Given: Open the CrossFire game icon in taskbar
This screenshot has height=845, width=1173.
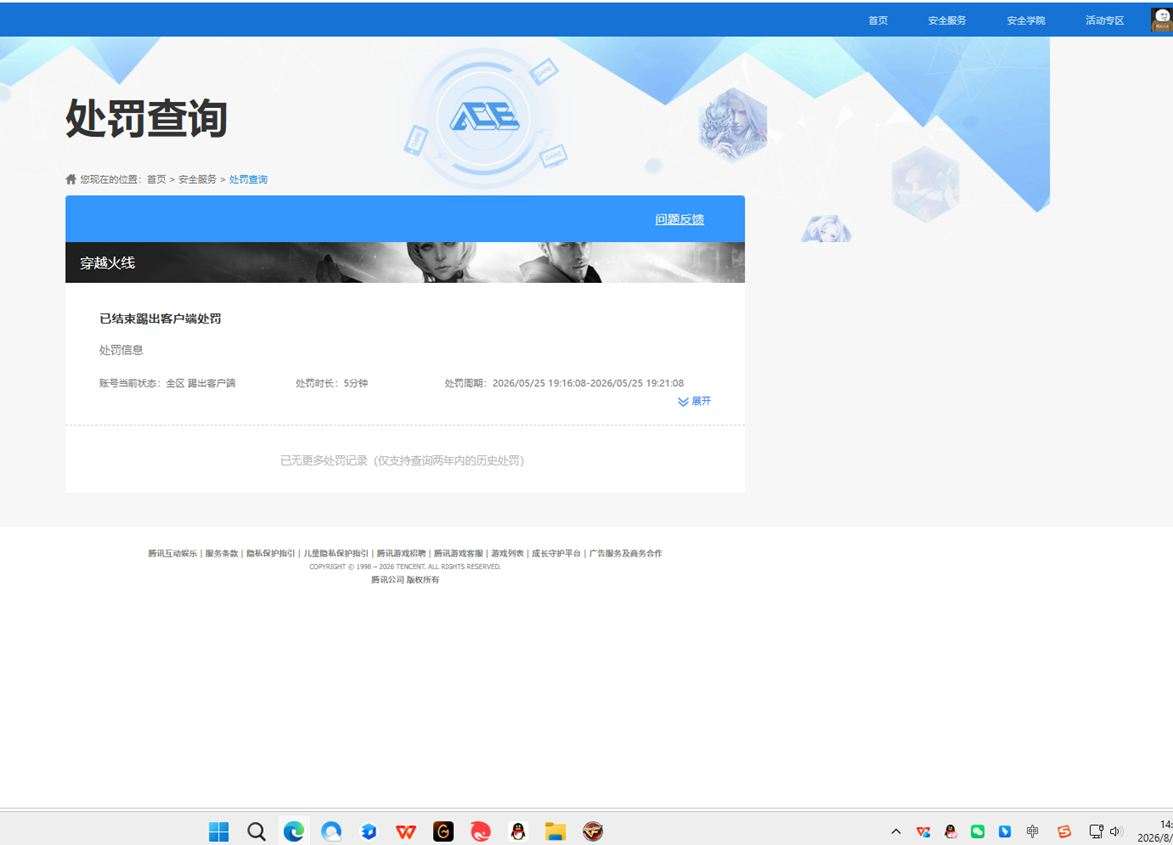Looking at the screenshot, I should click(x=592, y=832).
